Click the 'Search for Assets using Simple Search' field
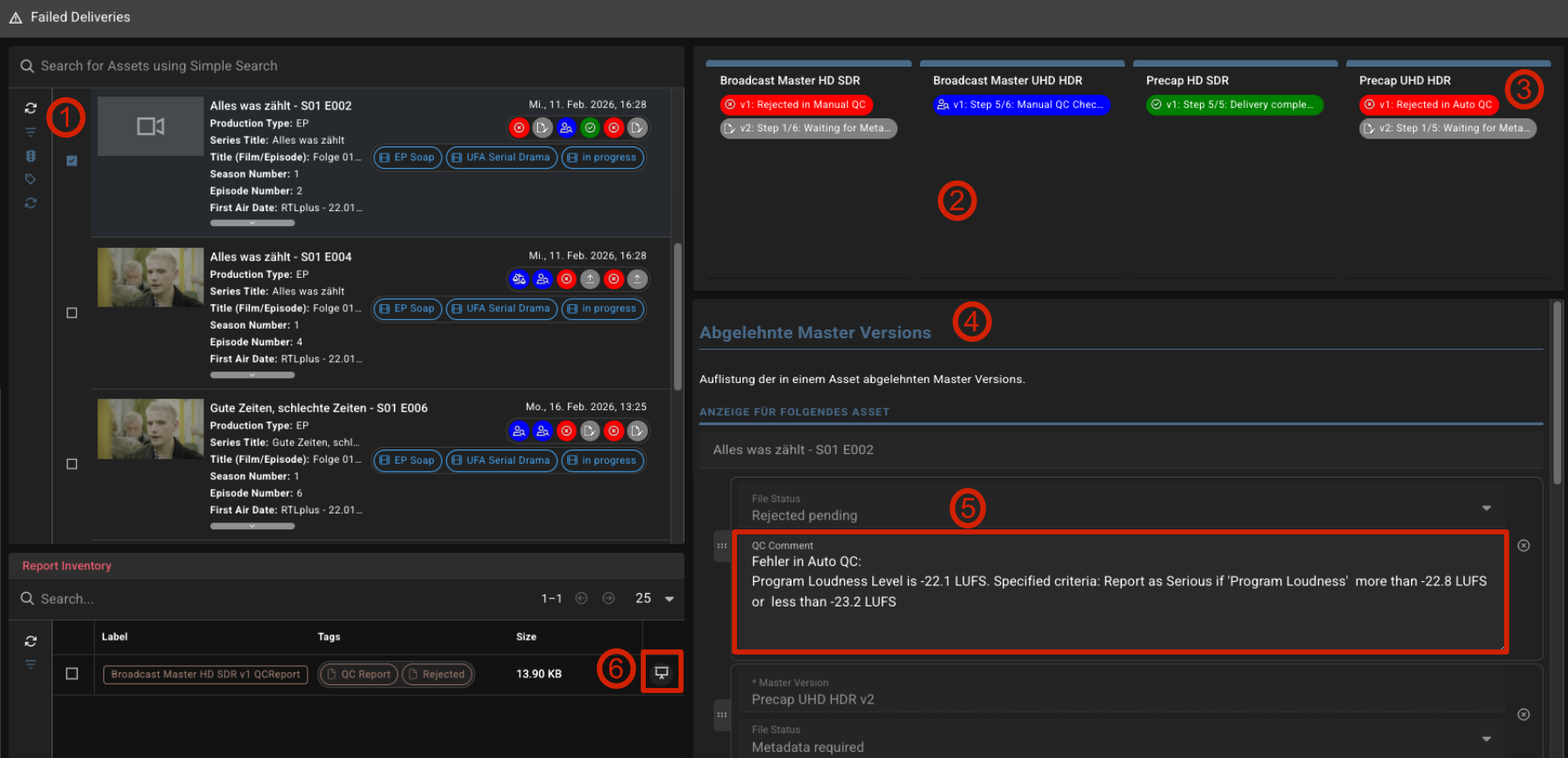 click(x=351, y=66)
